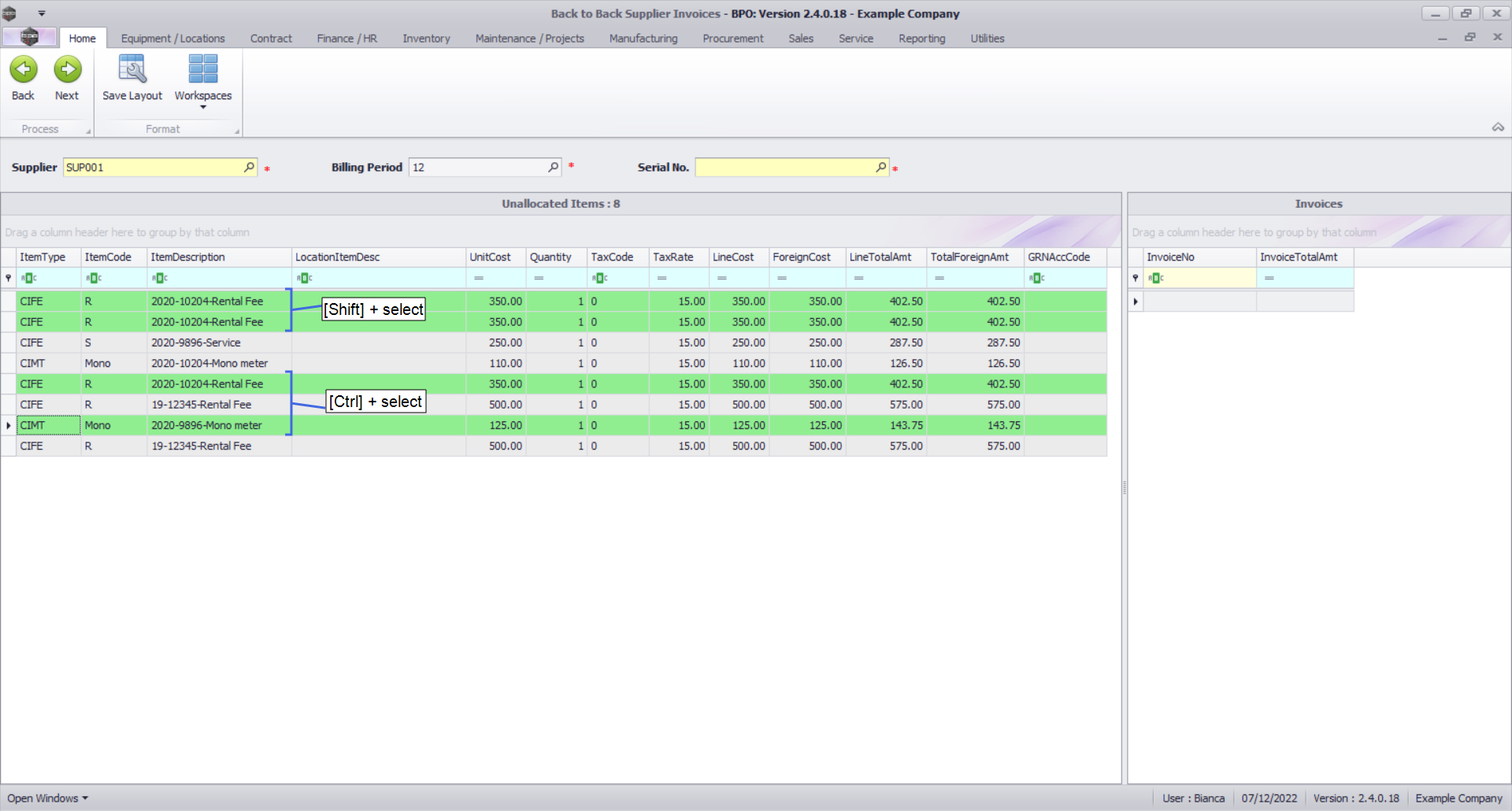The image size is (1512, 811).
Task: Click the Serial No. search magnifier
Action: point(880,167)
